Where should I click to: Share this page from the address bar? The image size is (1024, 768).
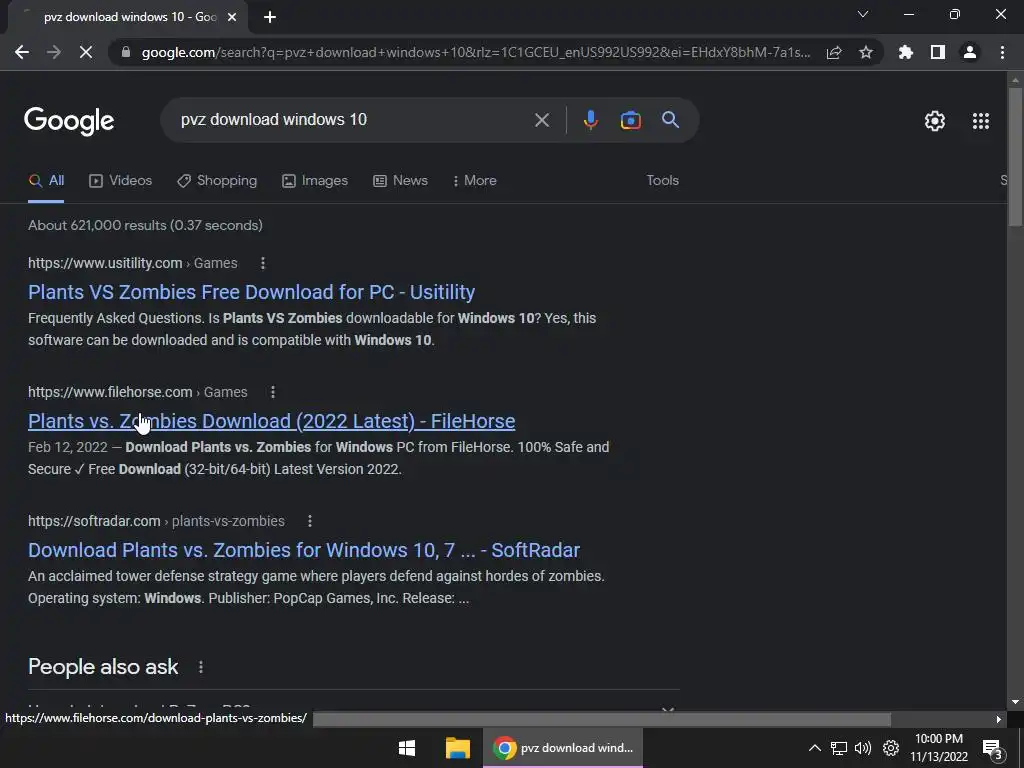[x=834, y=52]
